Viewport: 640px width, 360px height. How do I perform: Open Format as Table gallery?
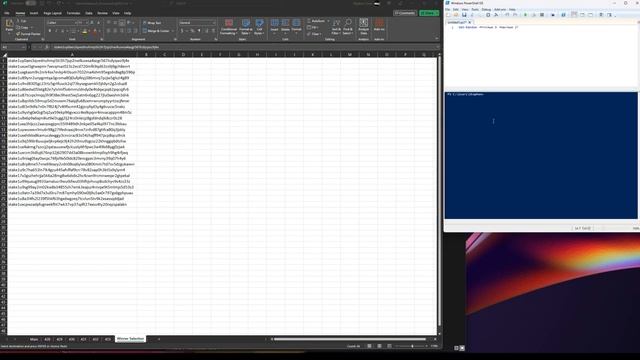point(246,27)
